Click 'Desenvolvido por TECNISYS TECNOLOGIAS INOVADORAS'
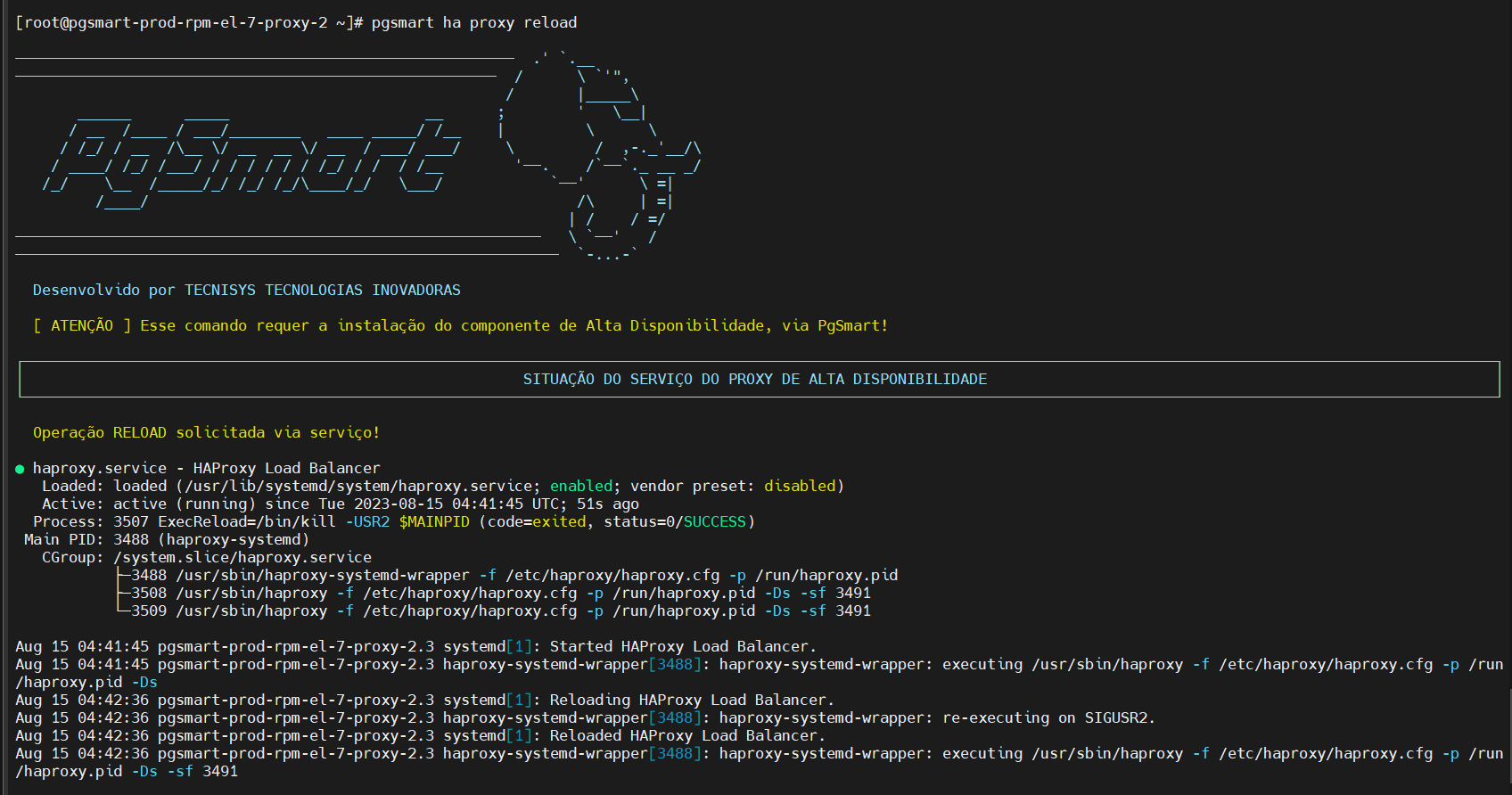Image resolution: width=1512 pixels, height=795 pixels. click(x=247, y=290)
